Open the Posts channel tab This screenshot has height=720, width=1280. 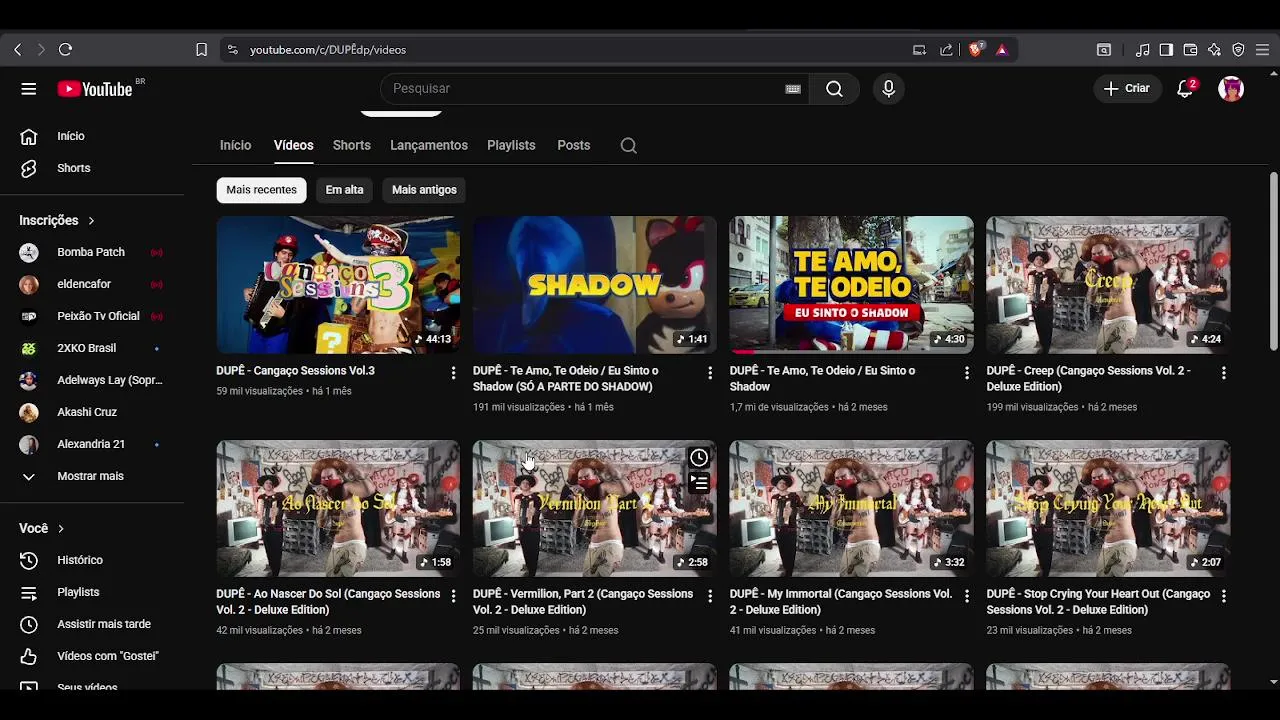573,146
